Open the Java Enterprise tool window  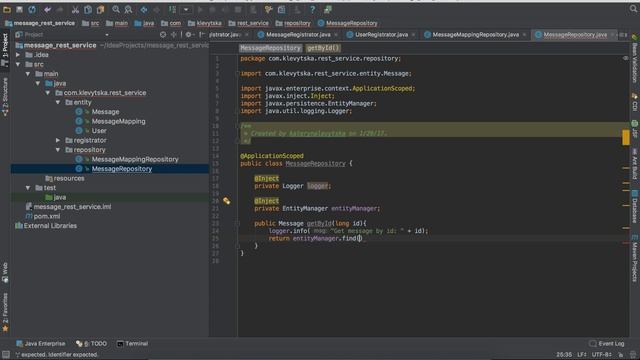click(x=40, y=344)
